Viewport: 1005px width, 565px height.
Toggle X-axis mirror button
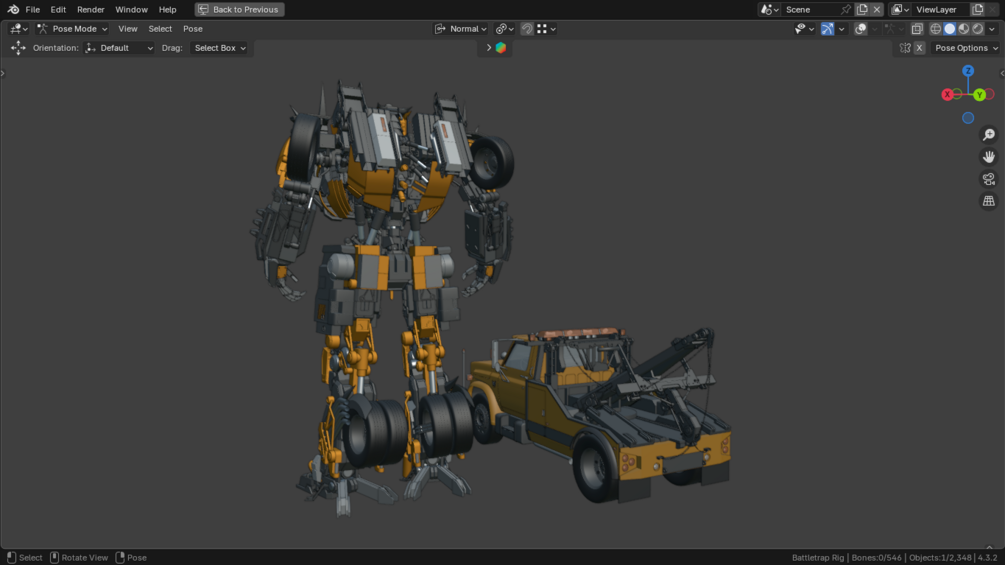coord(919,48)
